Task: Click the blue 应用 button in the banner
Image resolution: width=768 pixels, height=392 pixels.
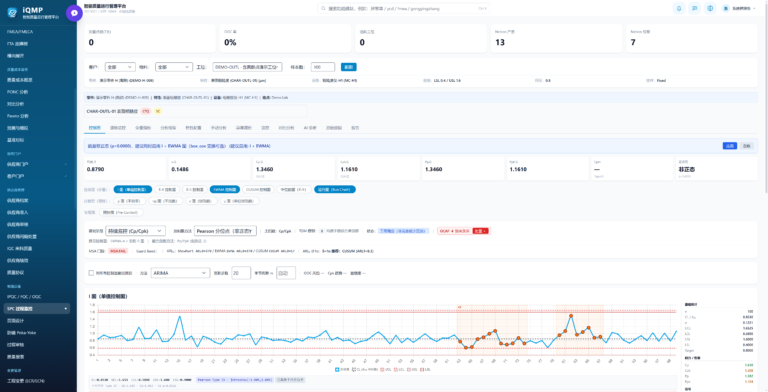Action: (729, 146)
